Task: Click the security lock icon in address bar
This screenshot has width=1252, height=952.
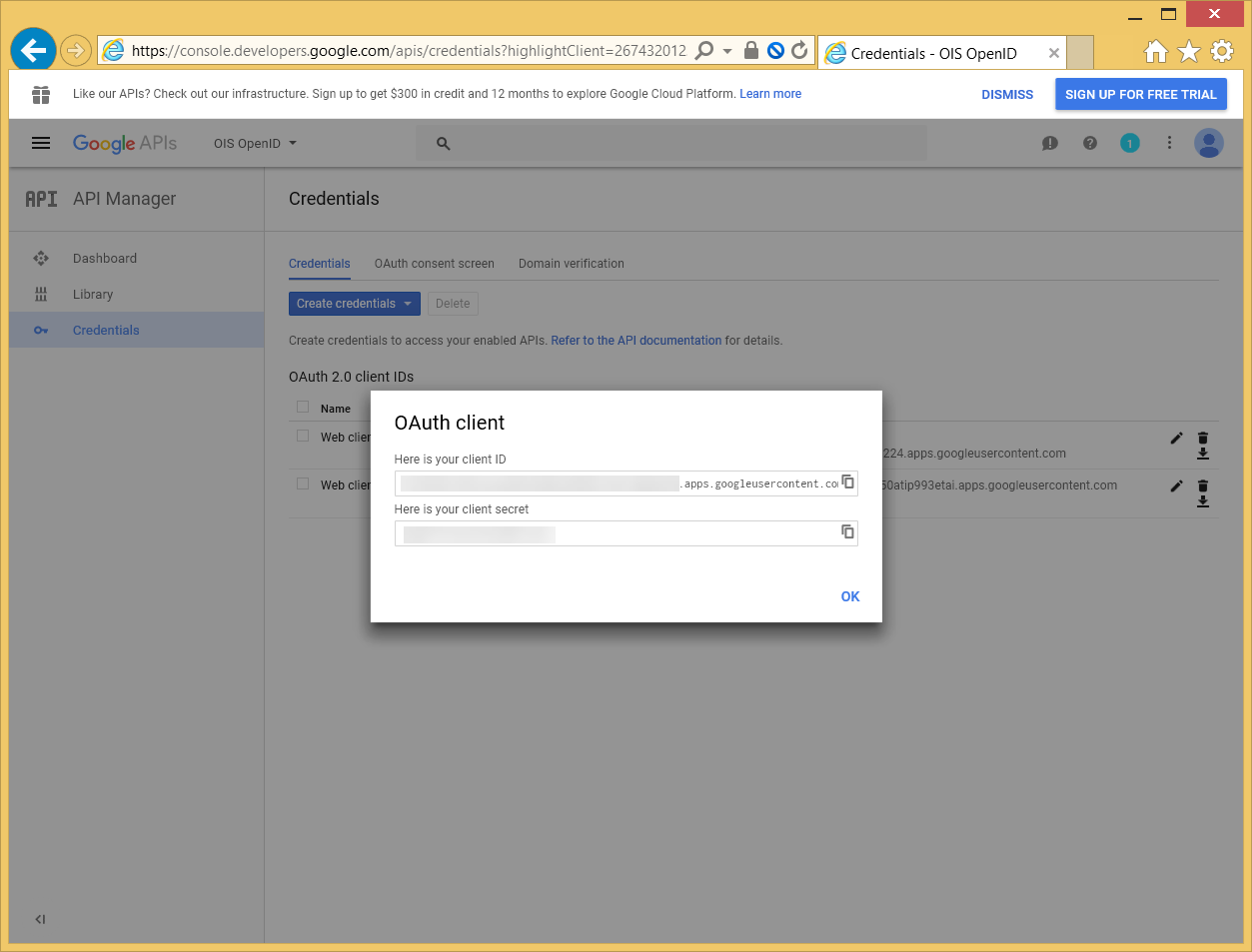Action: [x=751, y=50]
